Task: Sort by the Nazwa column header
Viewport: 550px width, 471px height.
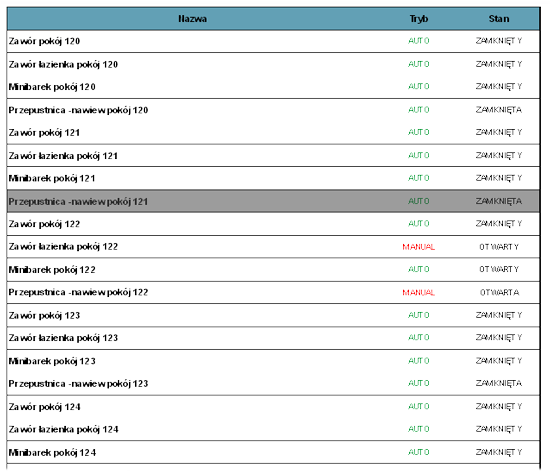Action: 192,19
